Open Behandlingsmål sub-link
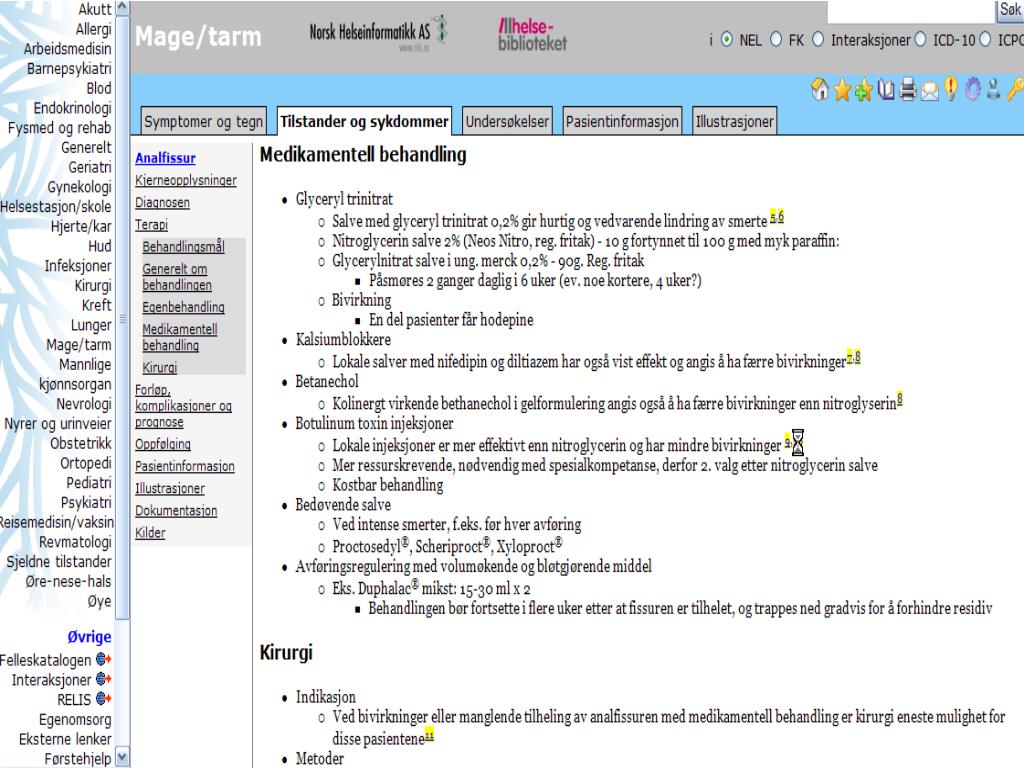This screenshot has width=1024, height=768. 184,247
